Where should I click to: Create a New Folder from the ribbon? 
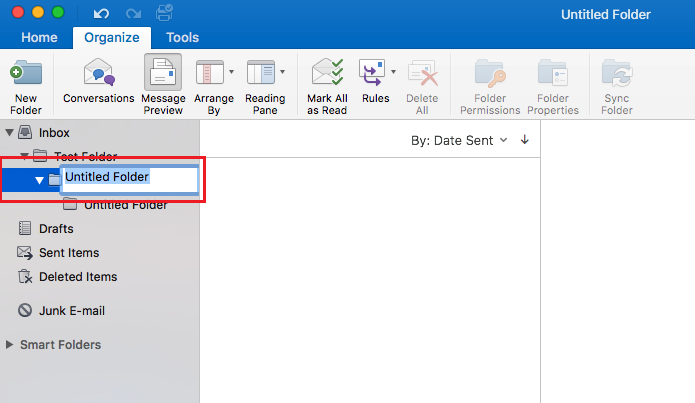[26, 86]
